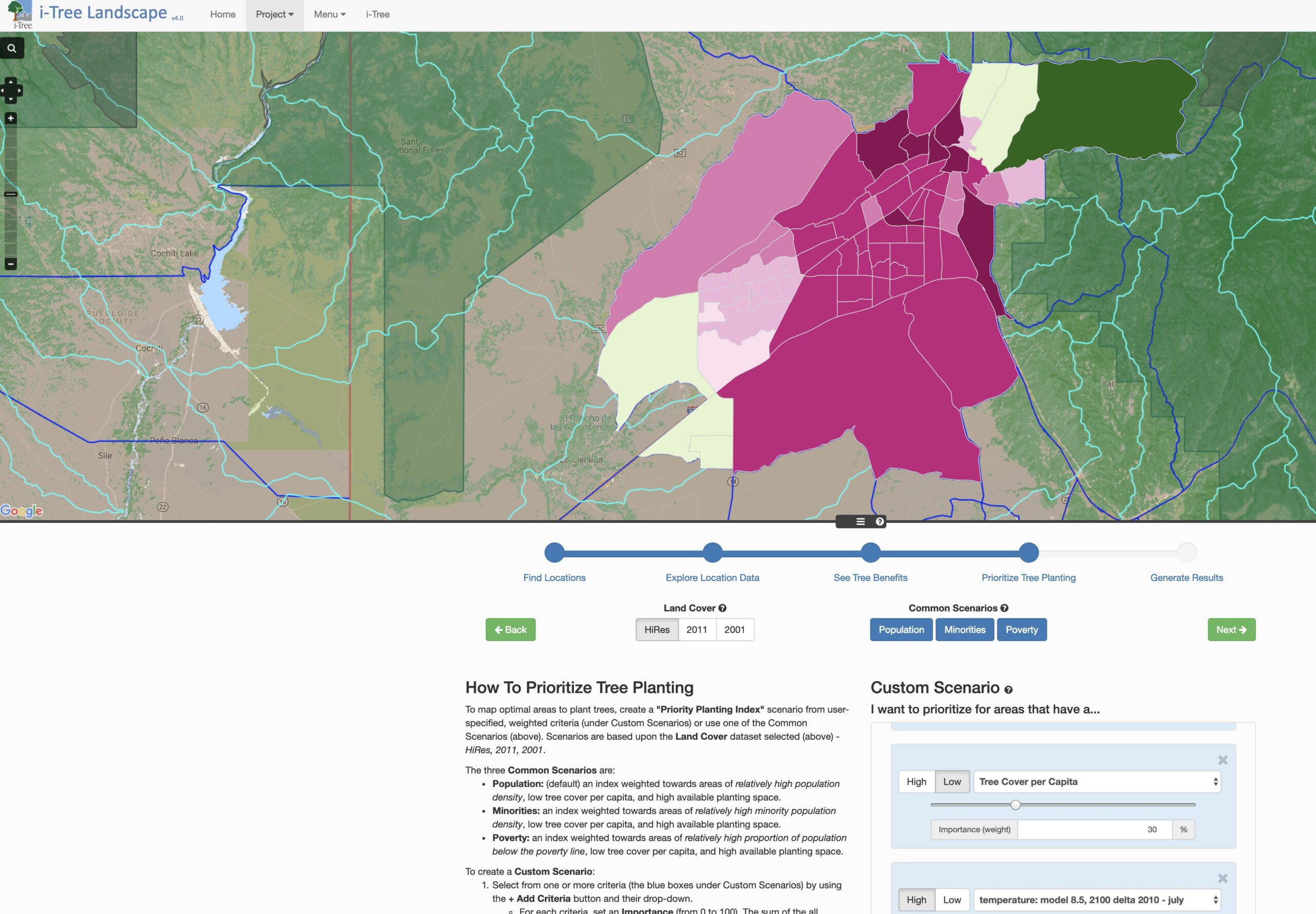Pan the map with the up arrow
This screenshot has width=1316, height=914.
11,81
